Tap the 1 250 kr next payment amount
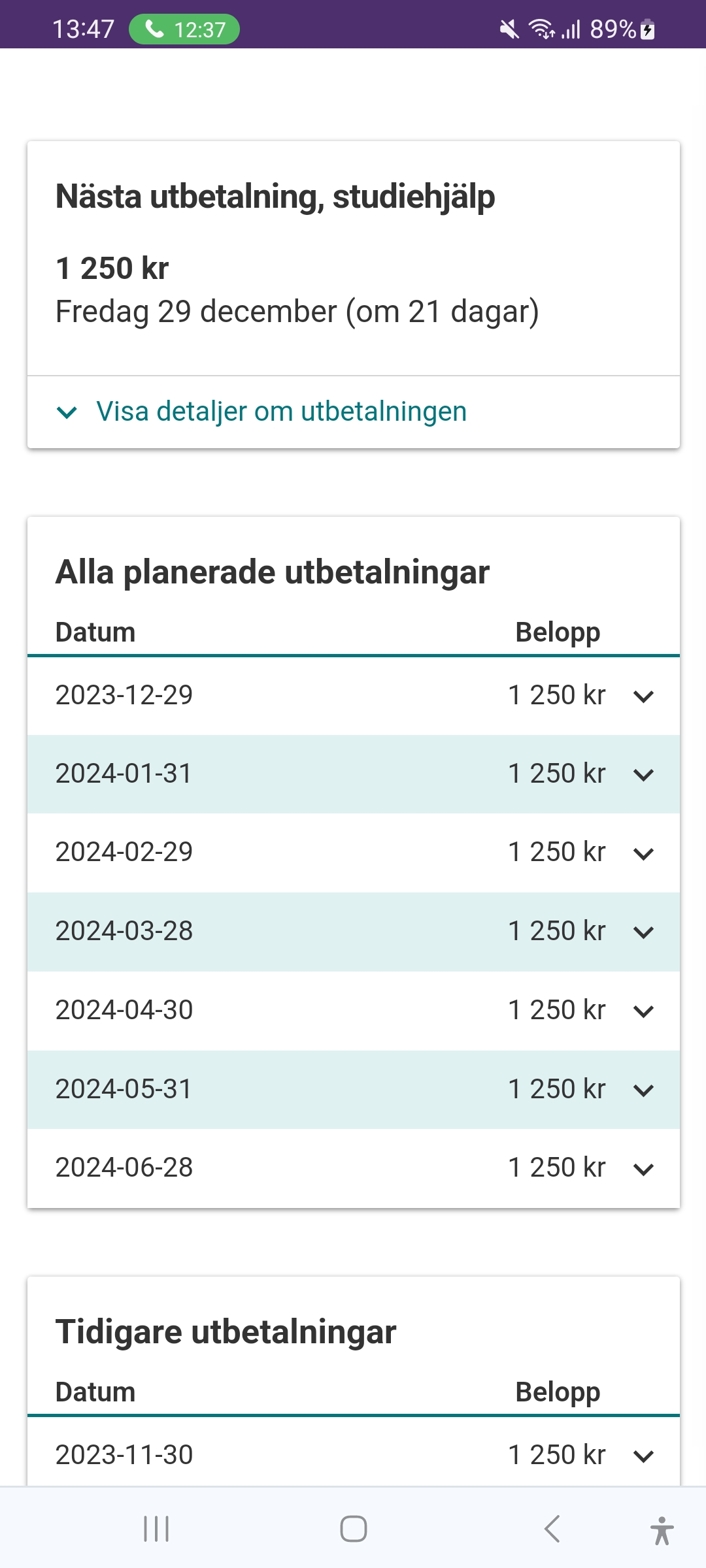Viewport: 706px width, 1568px height. [112, 269]
